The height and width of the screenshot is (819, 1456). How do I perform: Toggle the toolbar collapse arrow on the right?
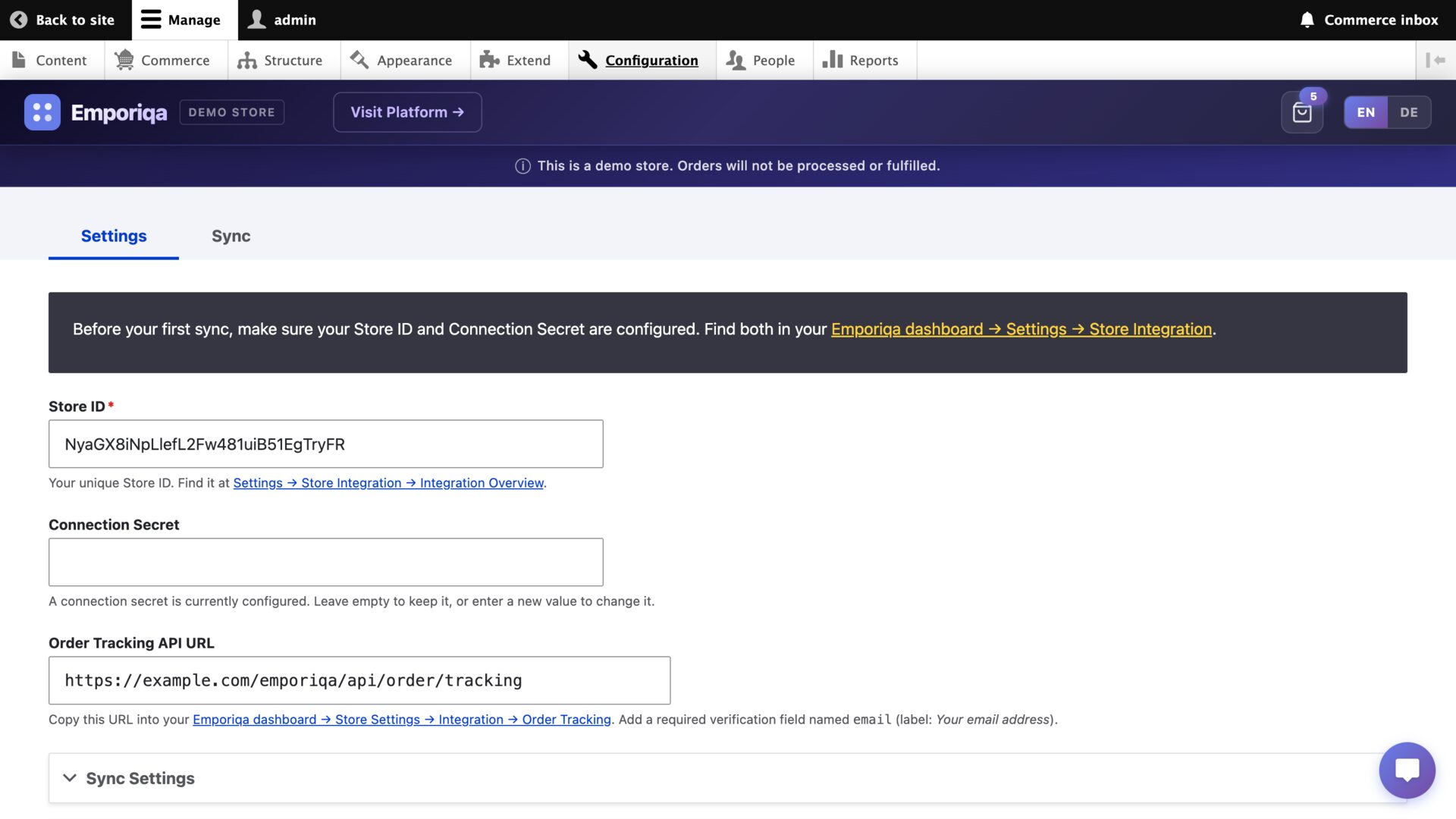pos(1437,60)
